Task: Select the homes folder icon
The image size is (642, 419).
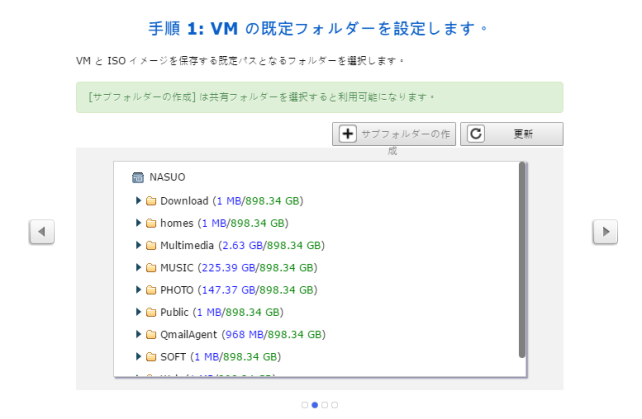Action: (x=151, y=223)
